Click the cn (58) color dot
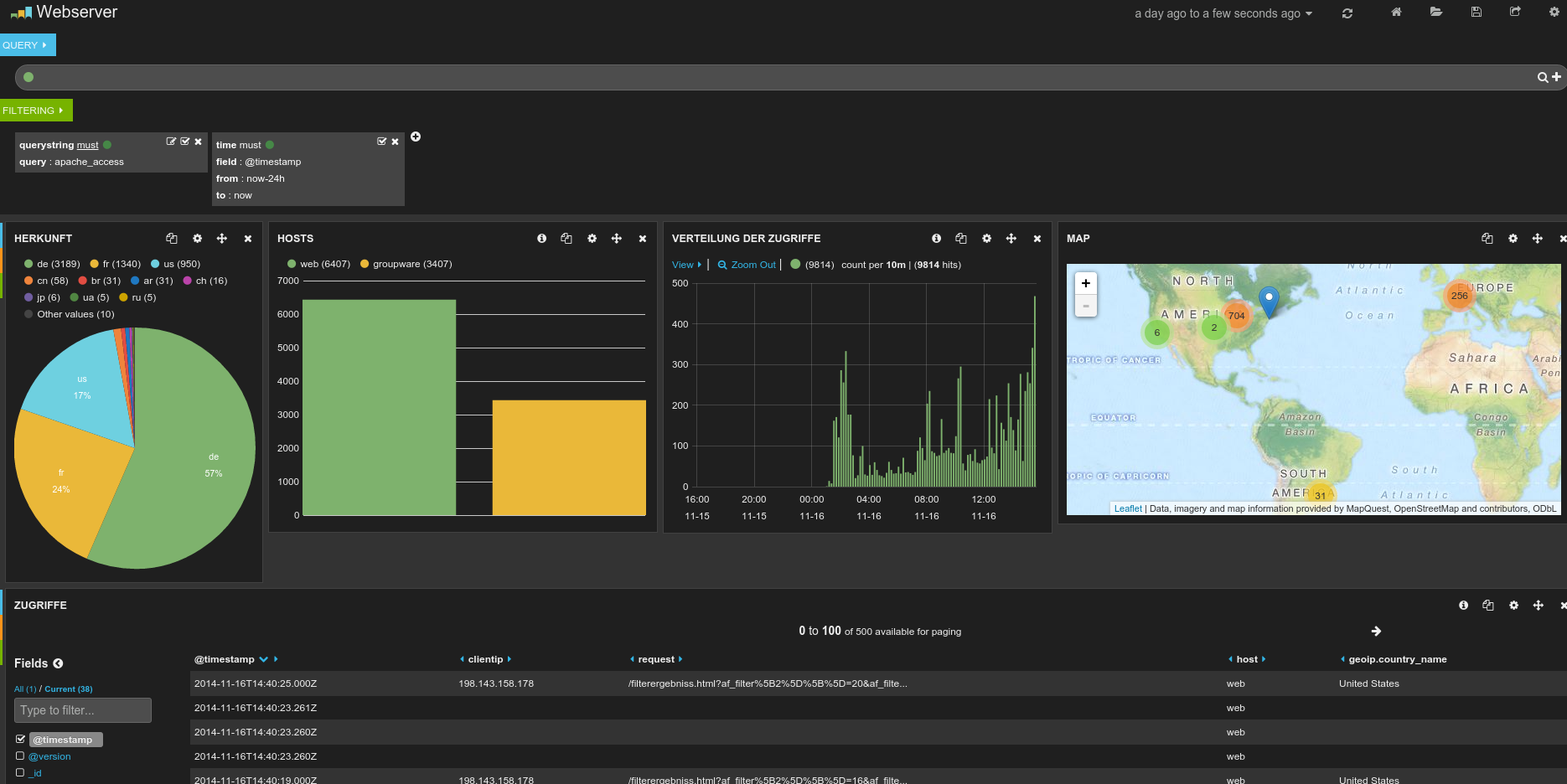 (28, 281)
